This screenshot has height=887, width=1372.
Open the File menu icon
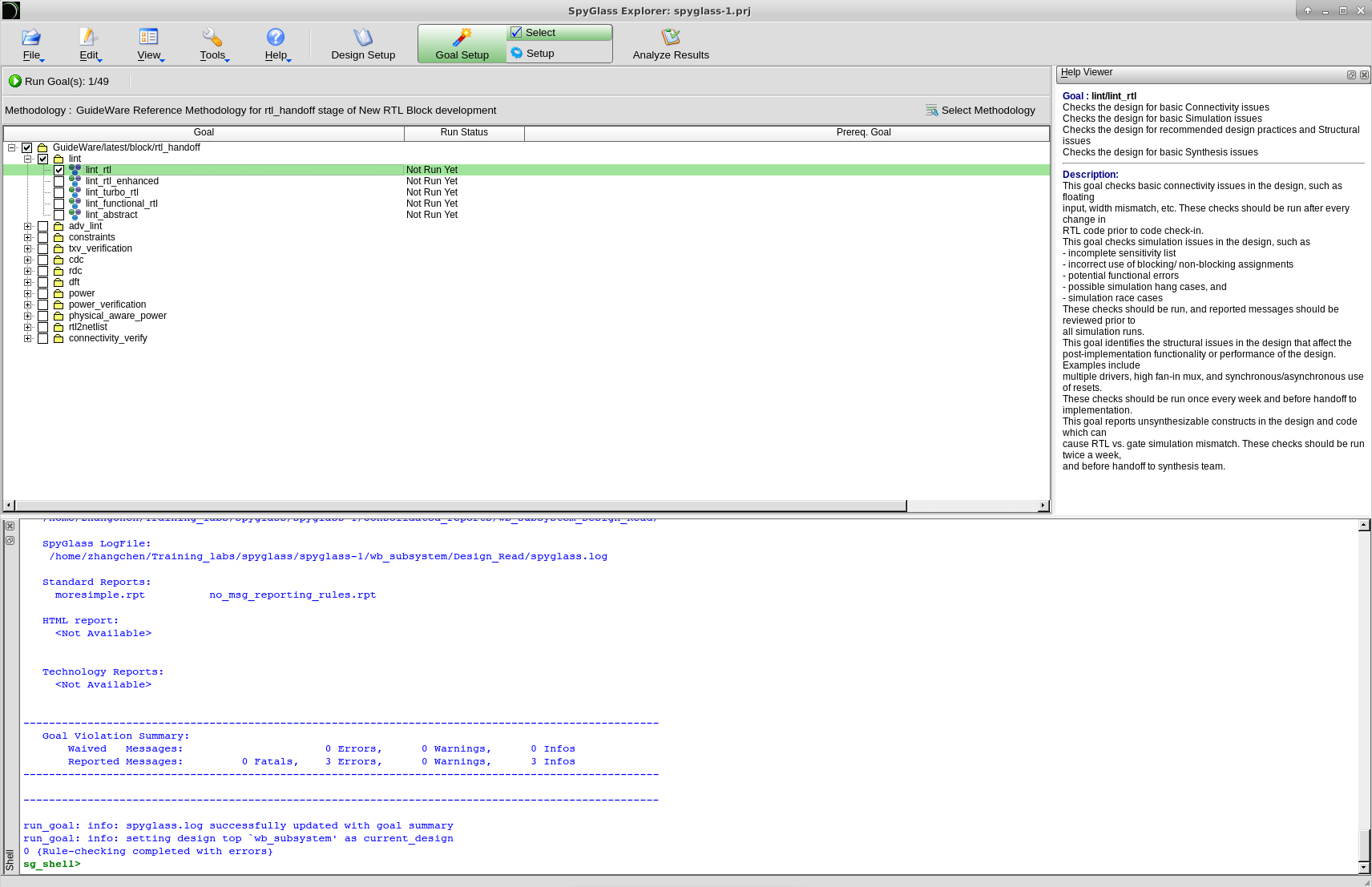(x=31, y=38)
